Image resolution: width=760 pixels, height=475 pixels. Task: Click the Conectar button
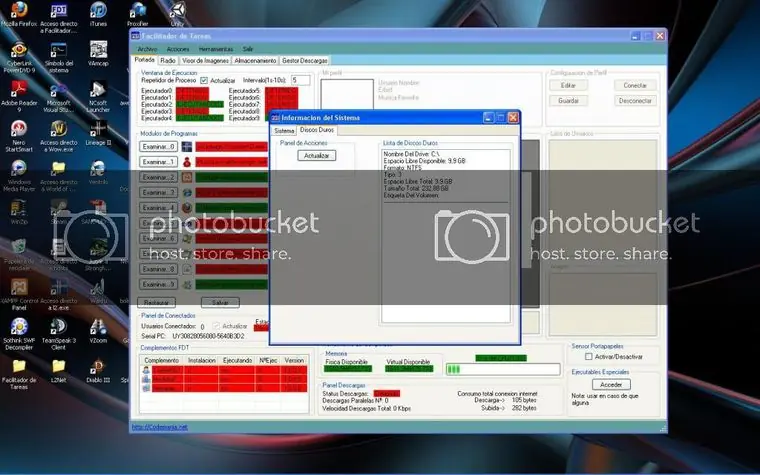635,85
